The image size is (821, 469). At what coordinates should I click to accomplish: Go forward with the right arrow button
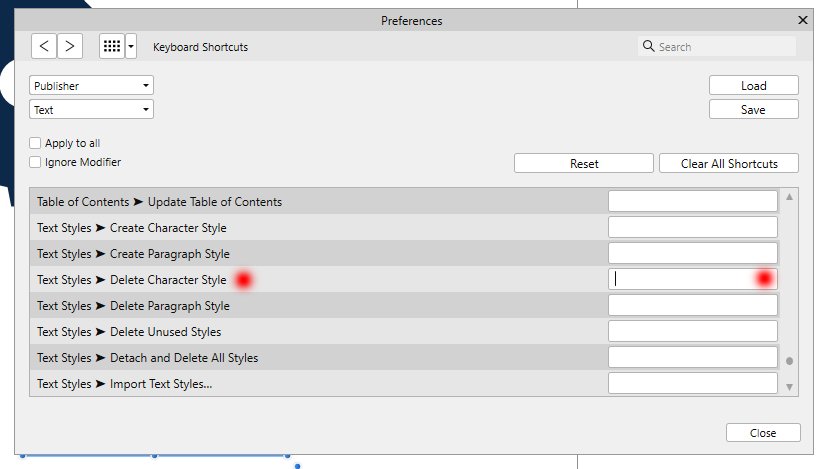tap(70, 46)
